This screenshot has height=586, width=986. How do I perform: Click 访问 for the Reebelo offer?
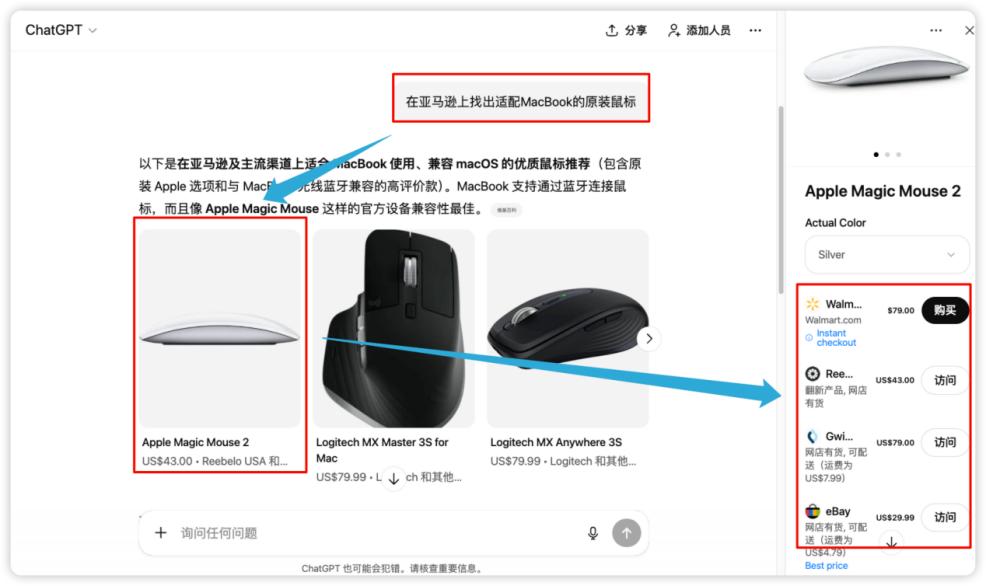944,380
